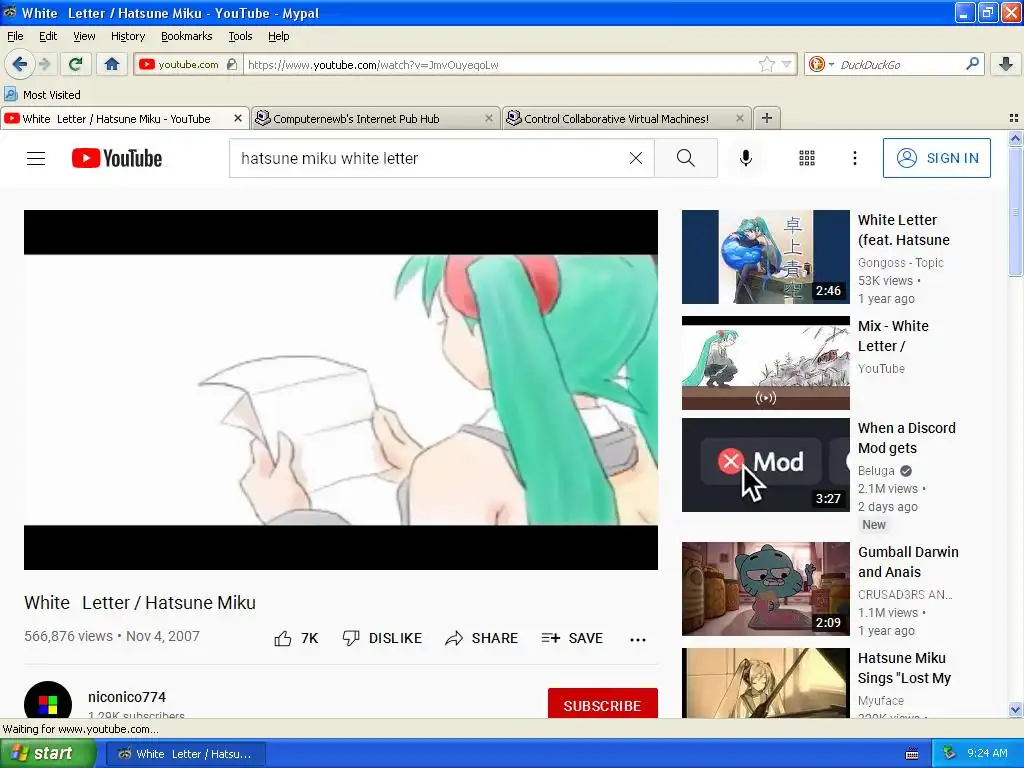1024x768 pixels.
Task: Expand the URL bar history dropdown arrow
Action: click(786, 64)
